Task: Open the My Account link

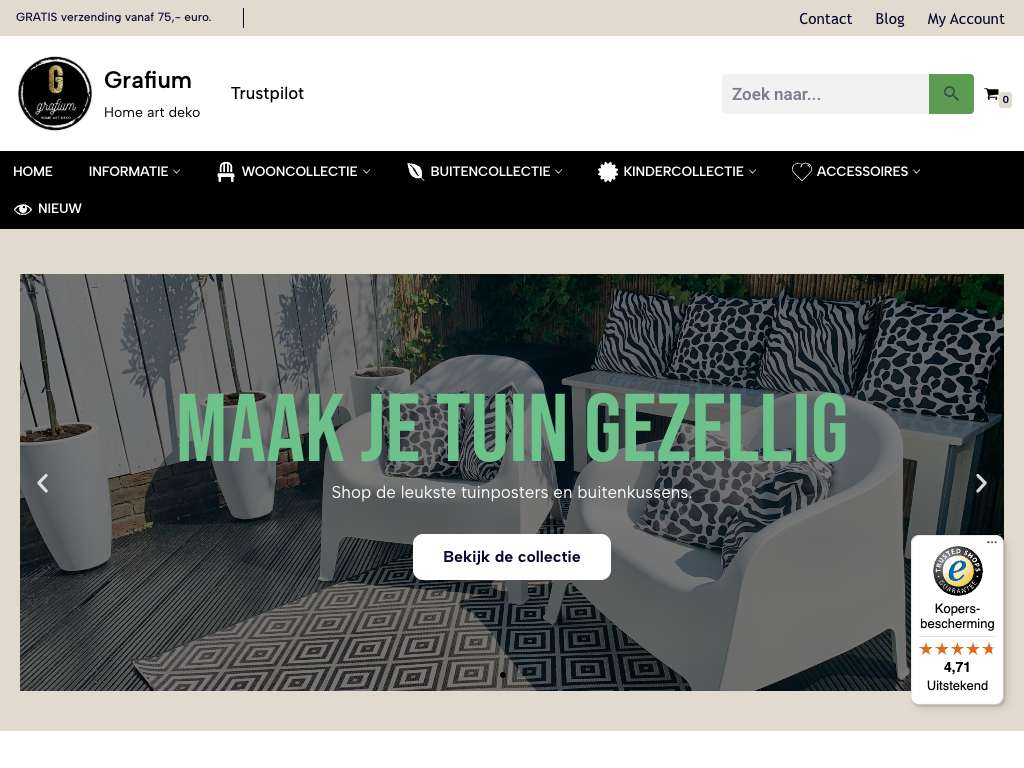Action: click(966, 19)
